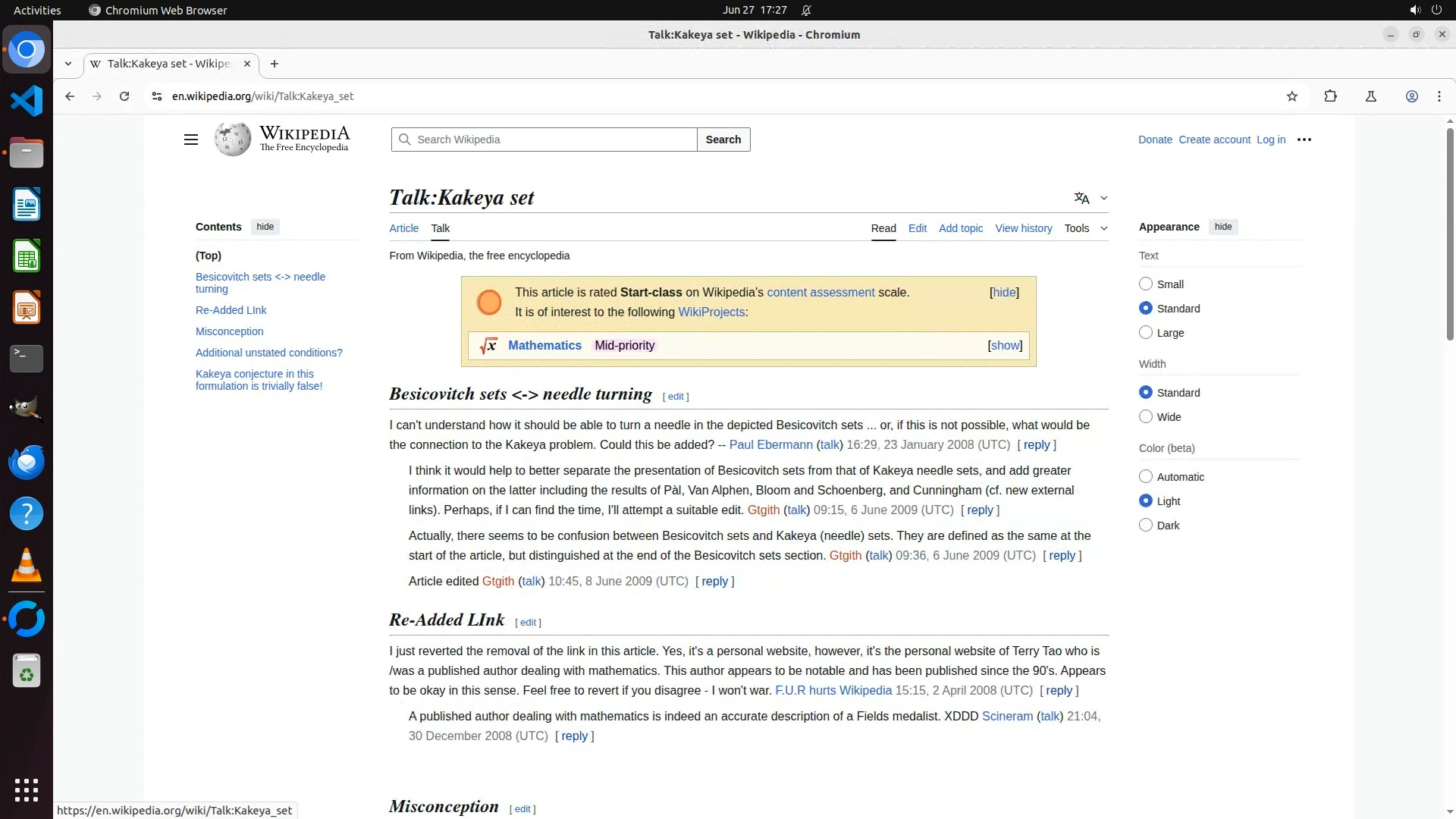Viewport: 1456px width, 819px height.
Task: Open the Chromium three-dot menu
Action: click(1439, 96)
